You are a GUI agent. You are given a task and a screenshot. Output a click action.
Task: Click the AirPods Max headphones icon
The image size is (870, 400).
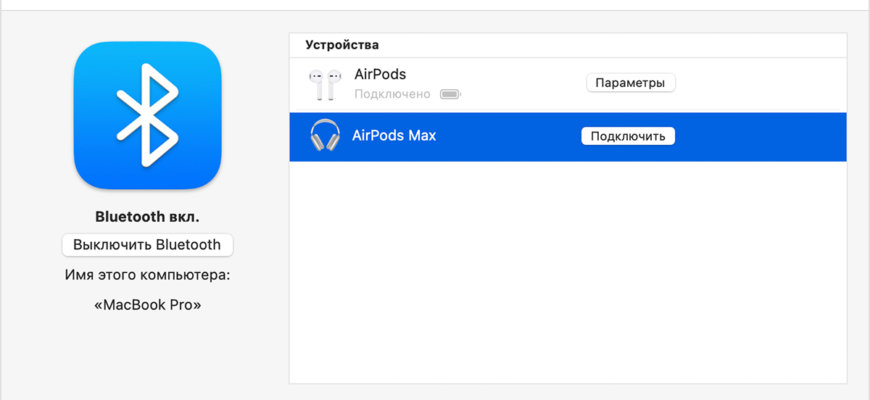(324, 135)
